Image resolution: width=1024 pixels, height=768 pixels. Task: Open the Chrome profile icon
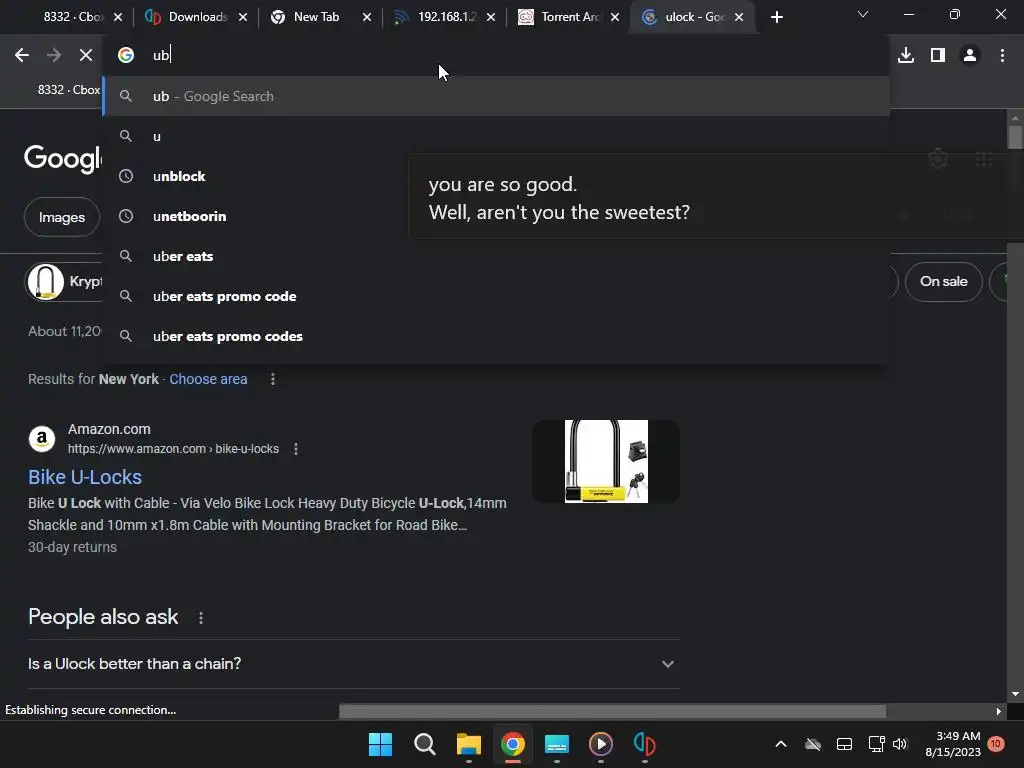click(970, 56)
